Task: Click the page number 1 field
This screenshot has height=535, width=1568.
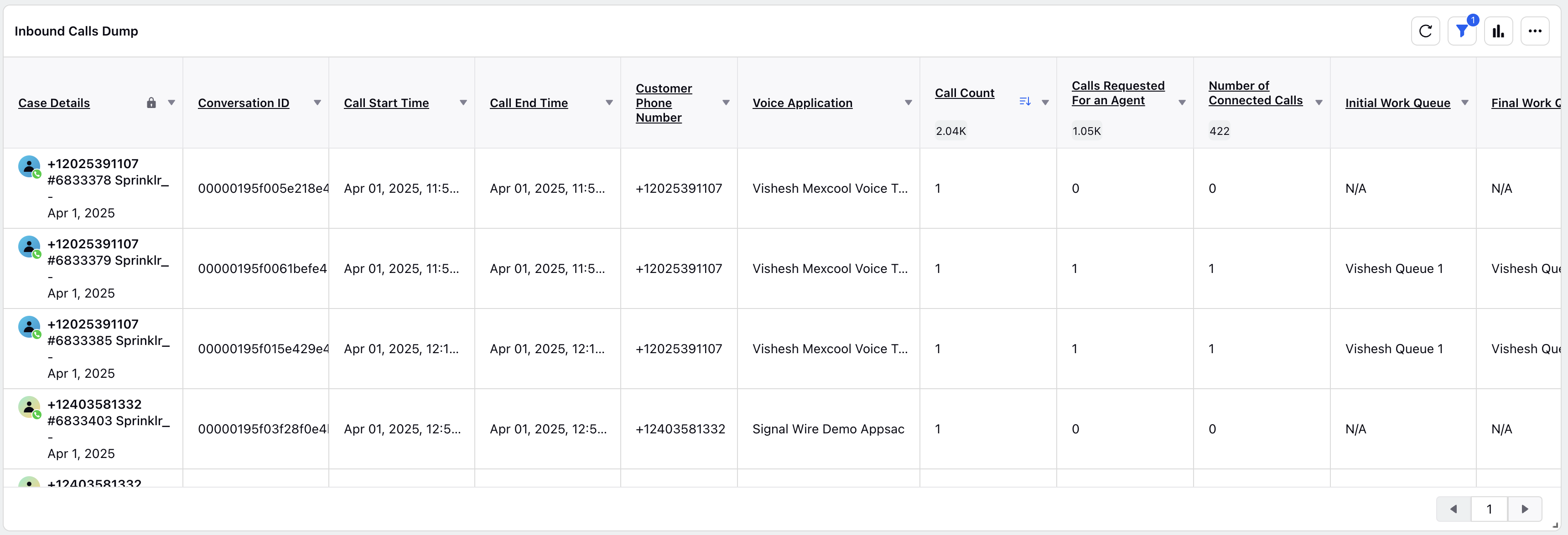Action: click(1489, 509)
